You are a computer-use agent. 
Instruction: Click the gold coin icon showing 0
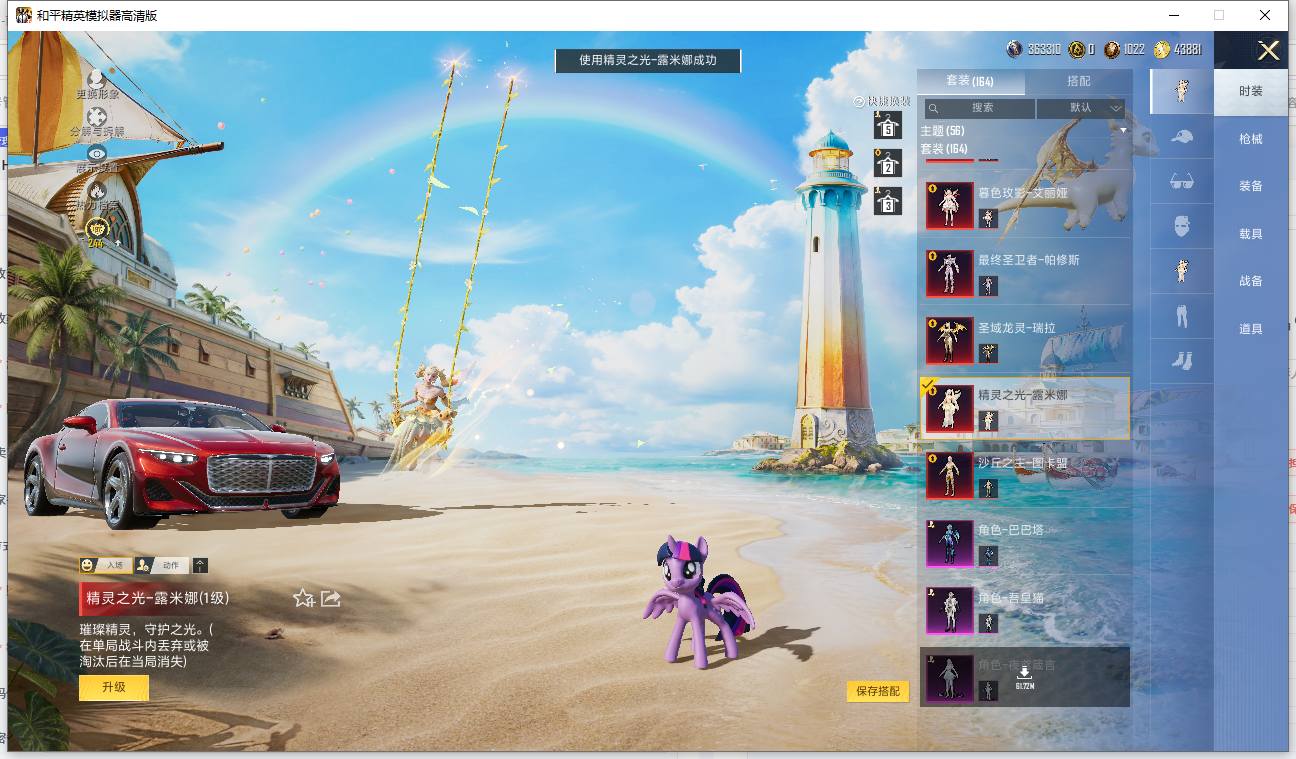tap(1076, 49)
